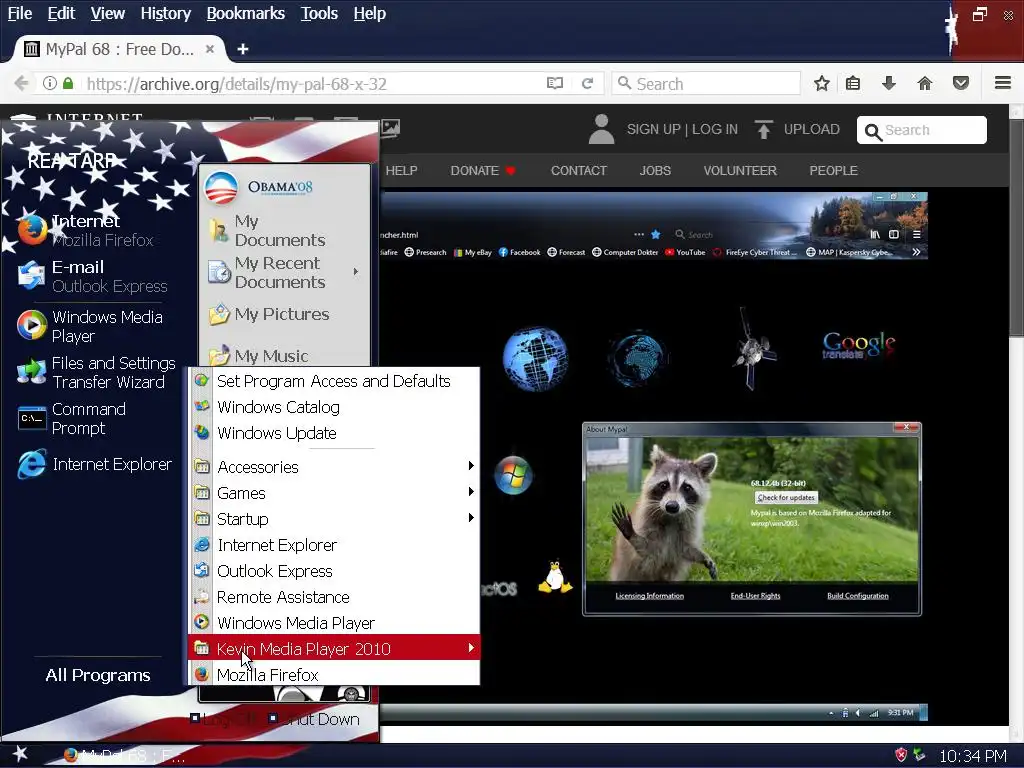Select Windows Update in programs list
The height and width of the screenshot is (768, 1024).
pos(334,433)
